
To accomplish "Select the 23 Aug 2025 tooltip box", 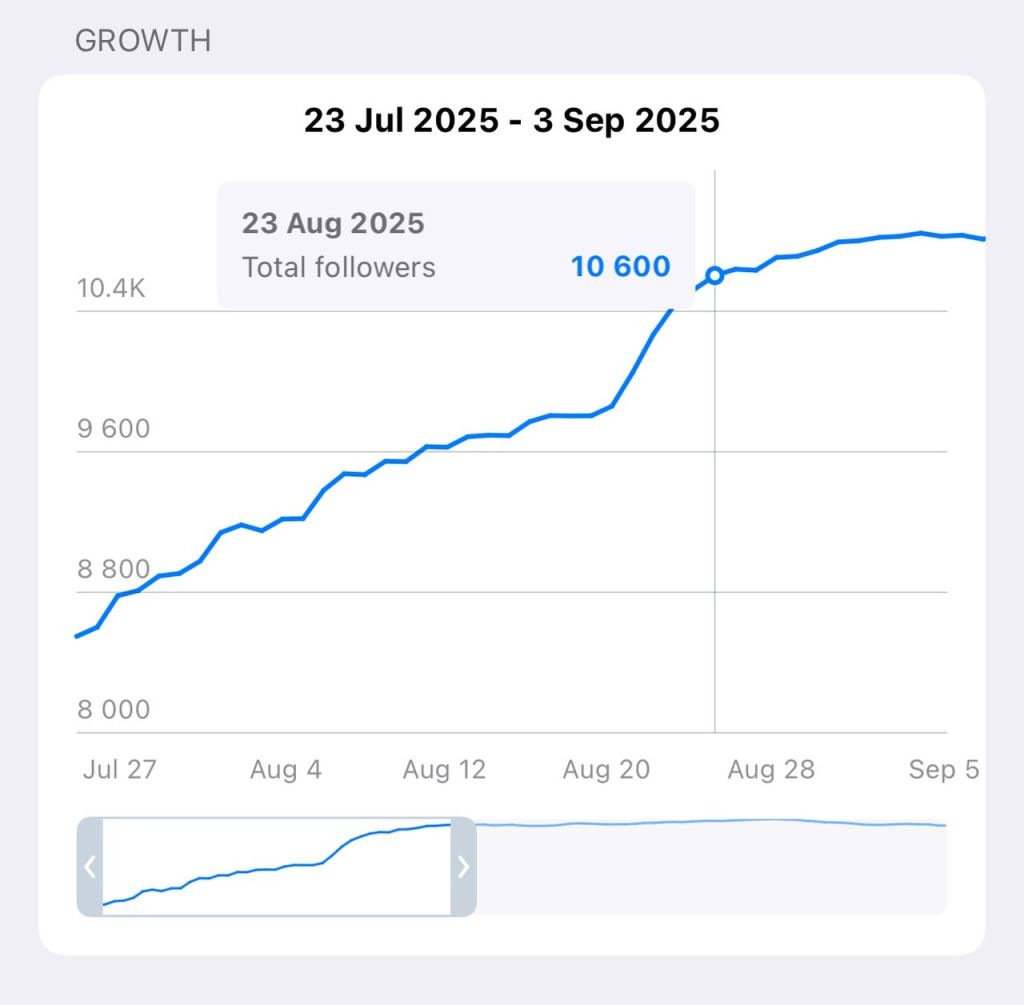I will (x=455, y=244).
